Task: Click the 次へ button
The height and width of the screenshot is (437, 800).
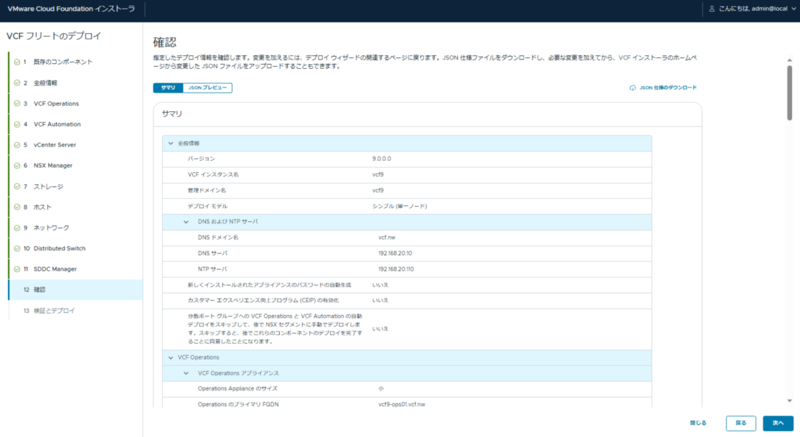Action: point(778,423)
